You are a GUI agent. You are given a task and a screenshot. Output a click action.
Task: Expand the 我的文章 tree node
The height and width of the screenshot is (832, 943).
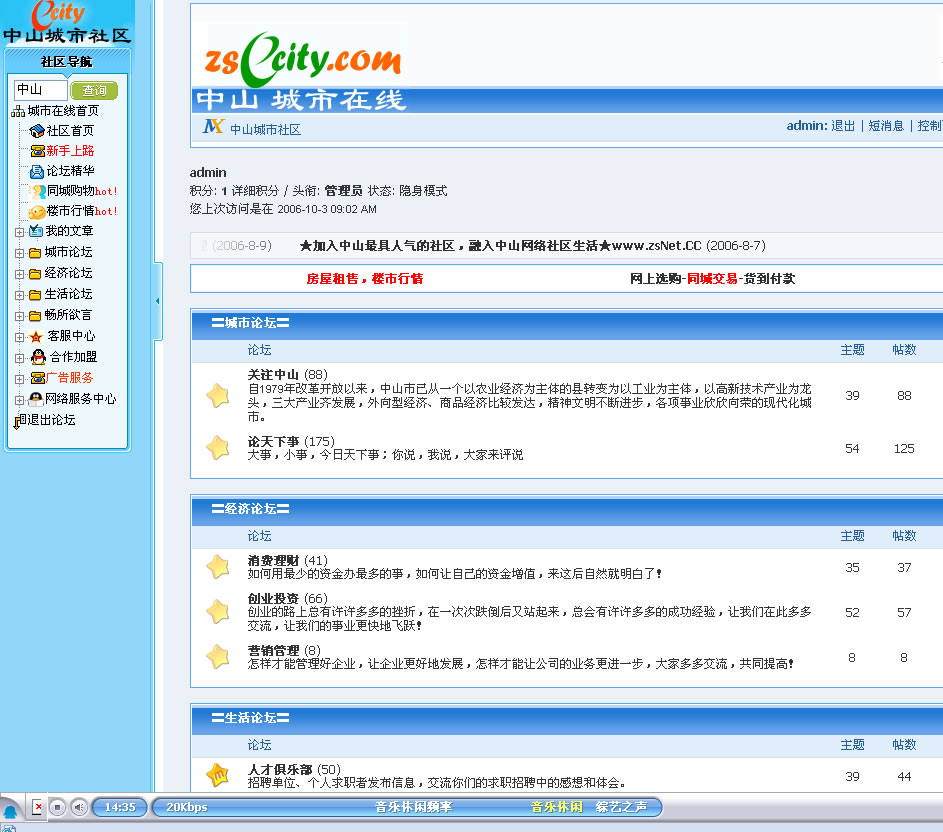pyautogui.click(x=19, y=232)
